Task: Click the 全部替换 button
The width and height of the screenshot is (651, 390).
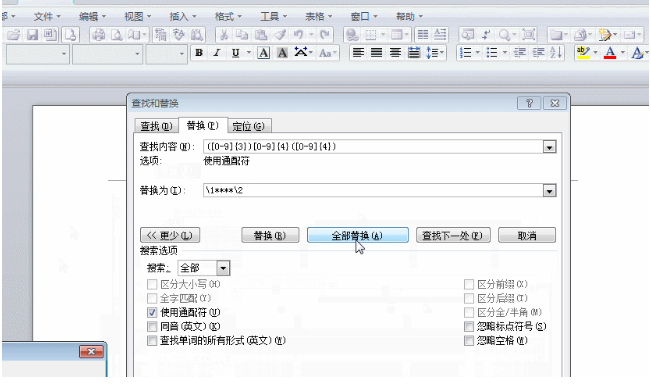Action: pos(357,235)
